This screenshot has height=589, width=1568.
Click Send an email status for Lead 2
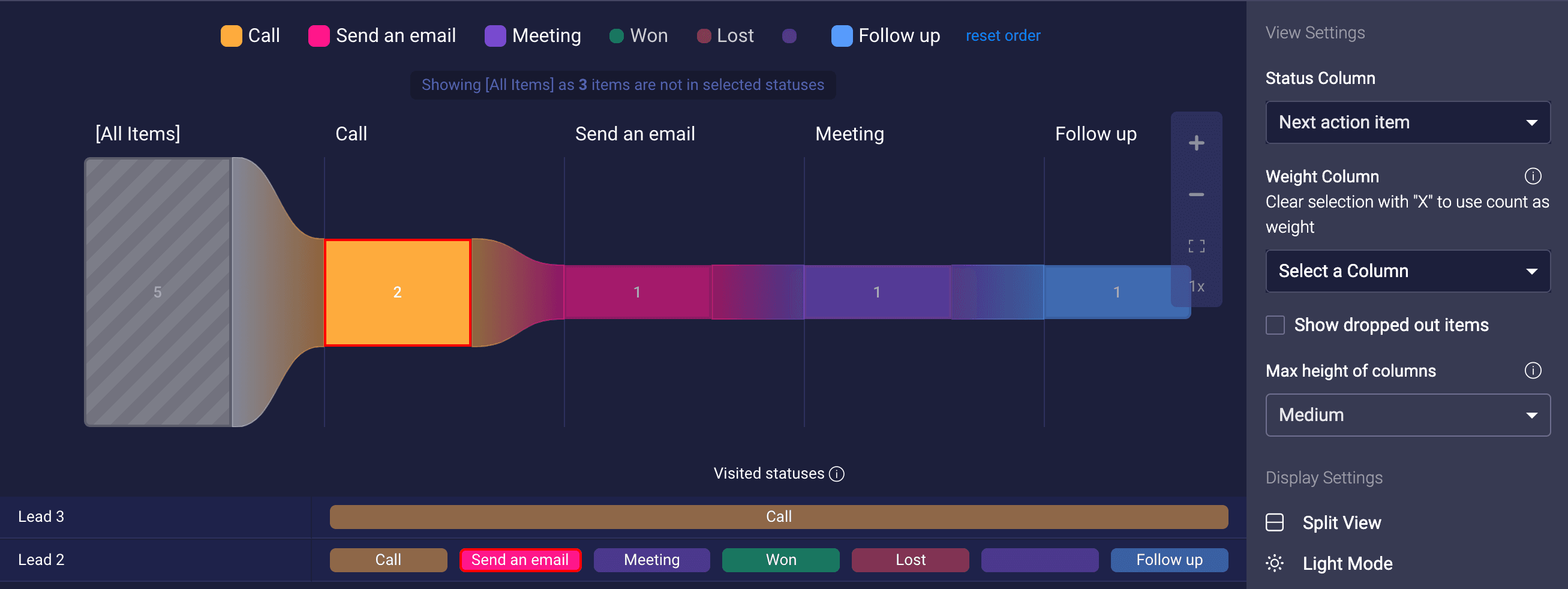click(x=520, y=560)
